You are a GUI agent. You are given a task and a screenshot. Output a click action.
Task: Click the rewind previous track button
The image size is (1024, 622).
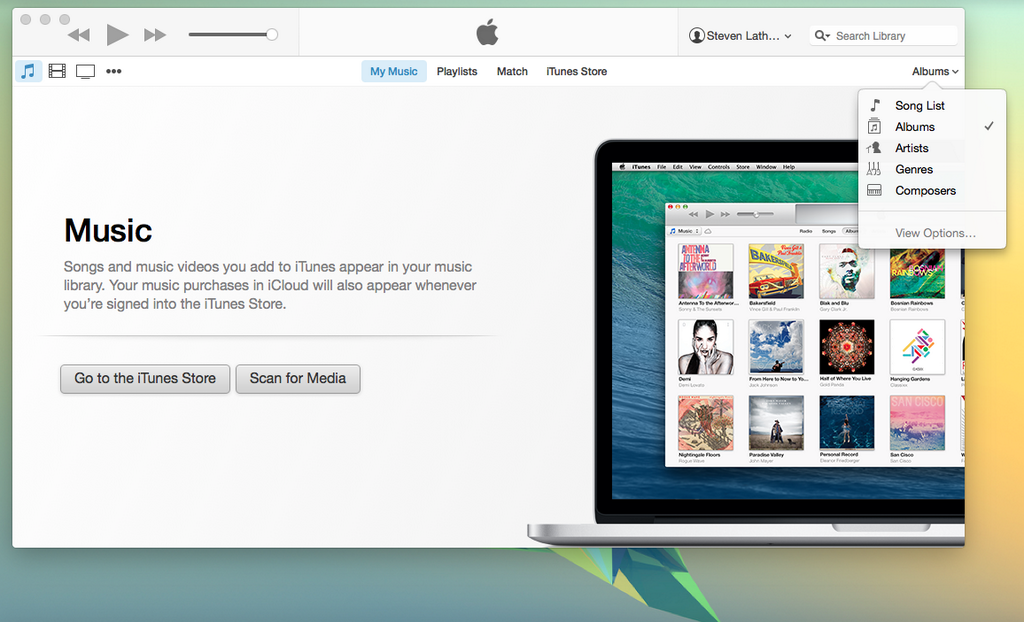coord(79,35)
